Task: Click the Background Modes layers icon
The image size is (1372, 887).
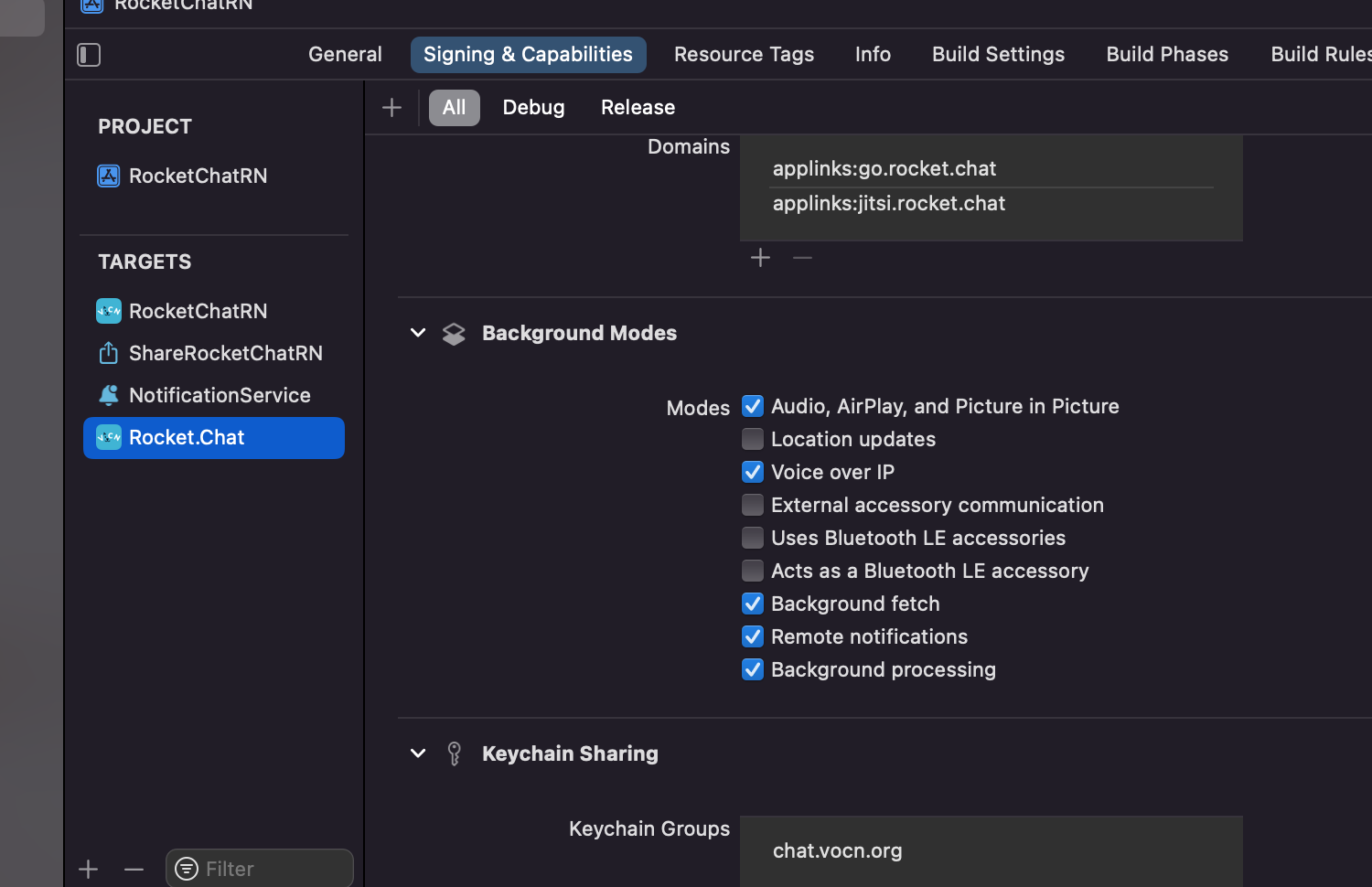Action: click(x=454, y=334)
